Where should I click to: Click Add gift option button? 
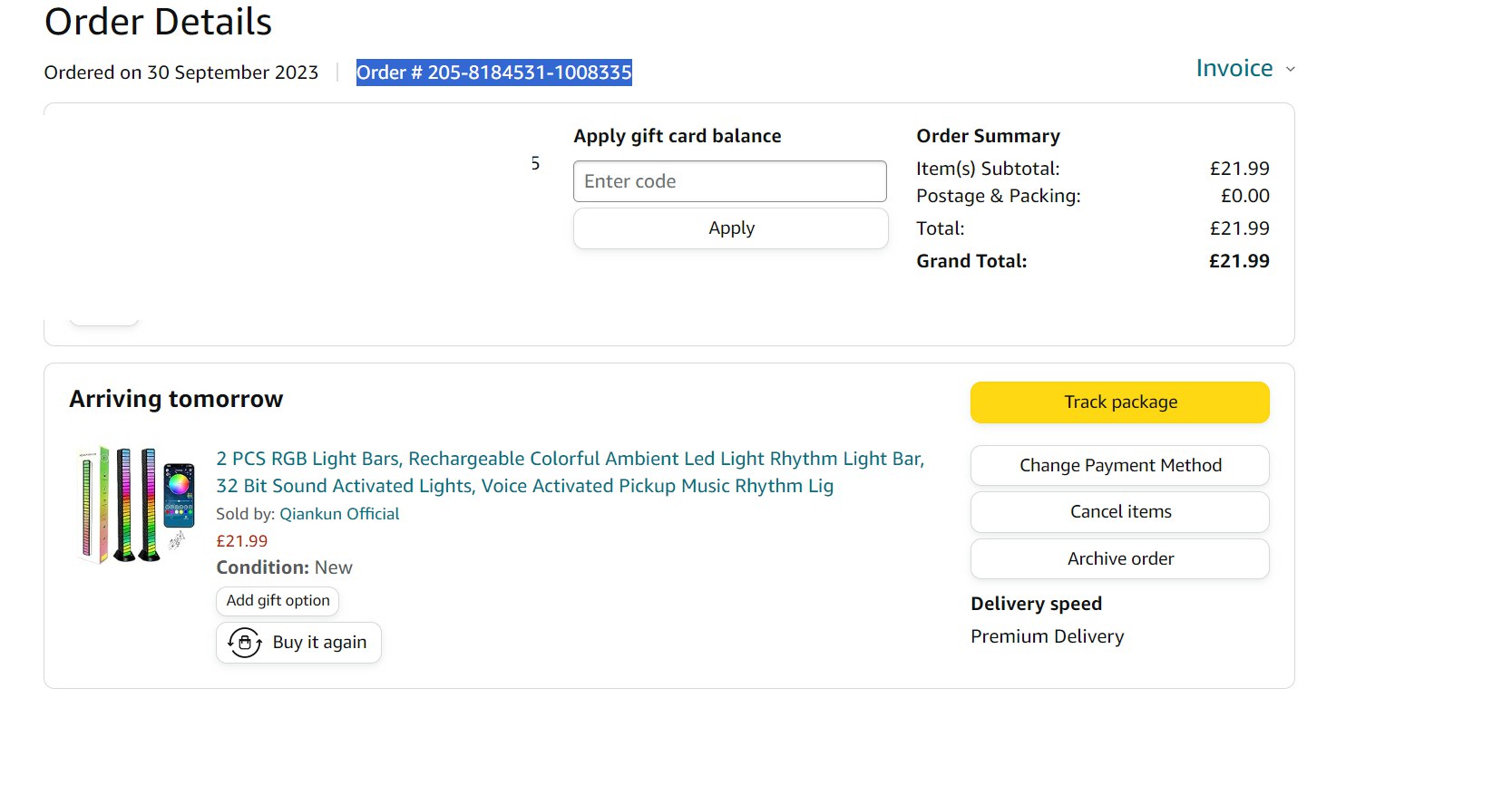278,601
